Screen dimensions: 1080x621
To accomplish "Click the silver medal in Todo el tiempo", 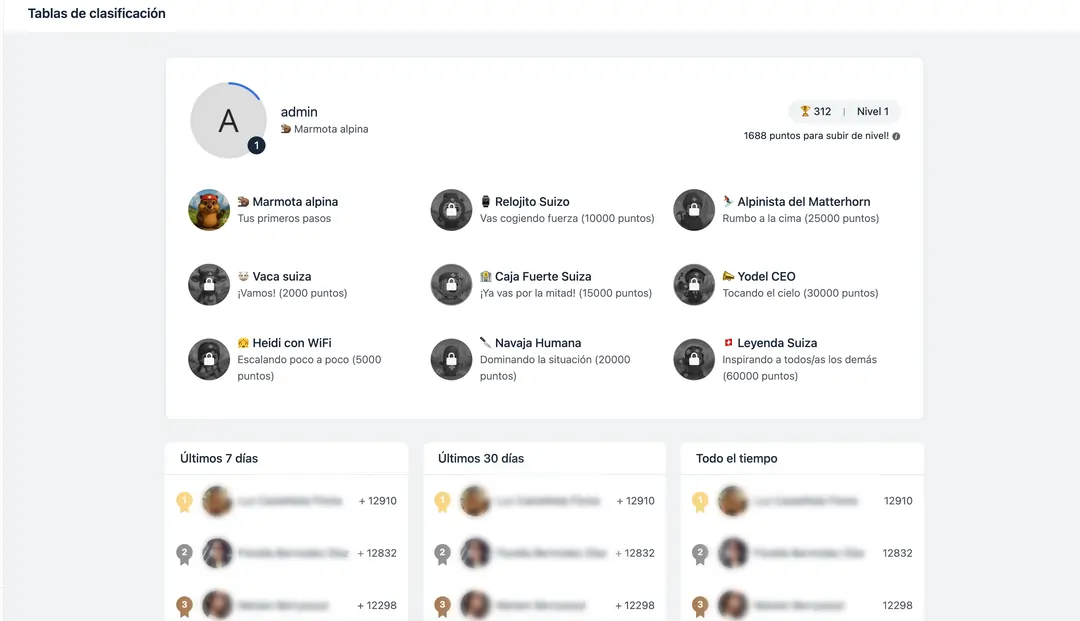I will (x=700, y=553).
